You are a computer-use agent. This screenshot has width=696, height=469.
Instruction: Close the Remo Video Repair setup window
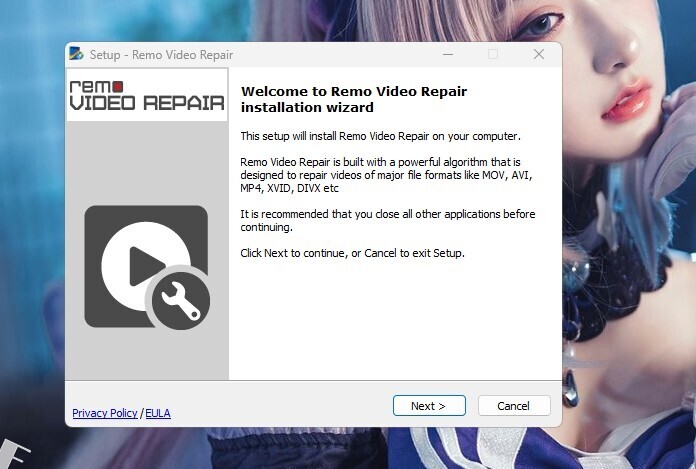click(539, 55)
